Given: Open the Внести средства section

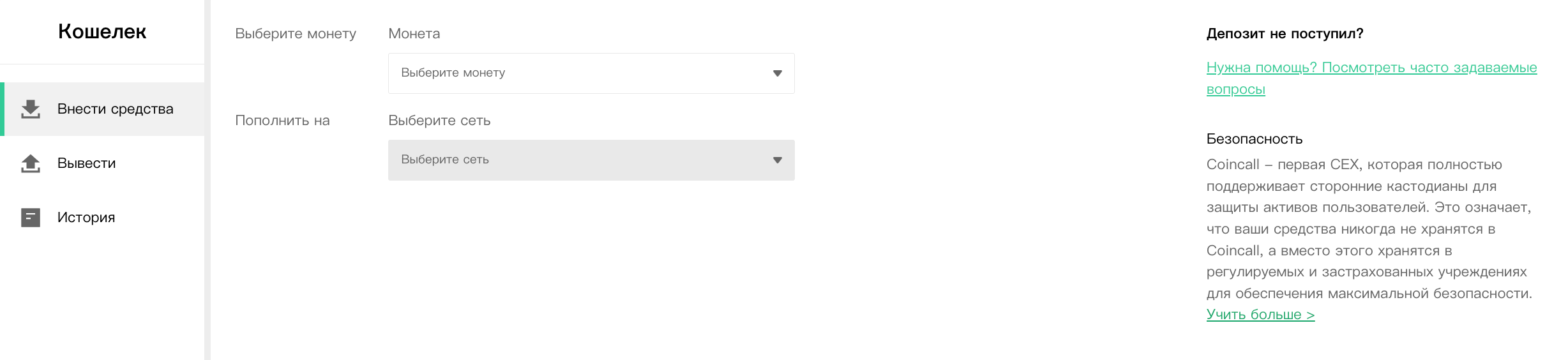Looking at the screenshot, I should coord(103,109).
